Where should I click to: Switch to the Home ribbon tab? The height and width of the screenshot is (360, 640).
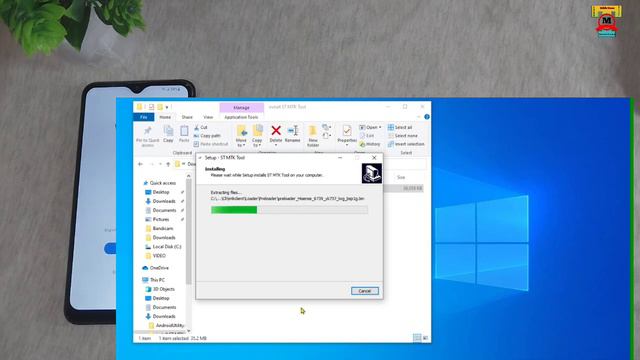coord(165,117)
